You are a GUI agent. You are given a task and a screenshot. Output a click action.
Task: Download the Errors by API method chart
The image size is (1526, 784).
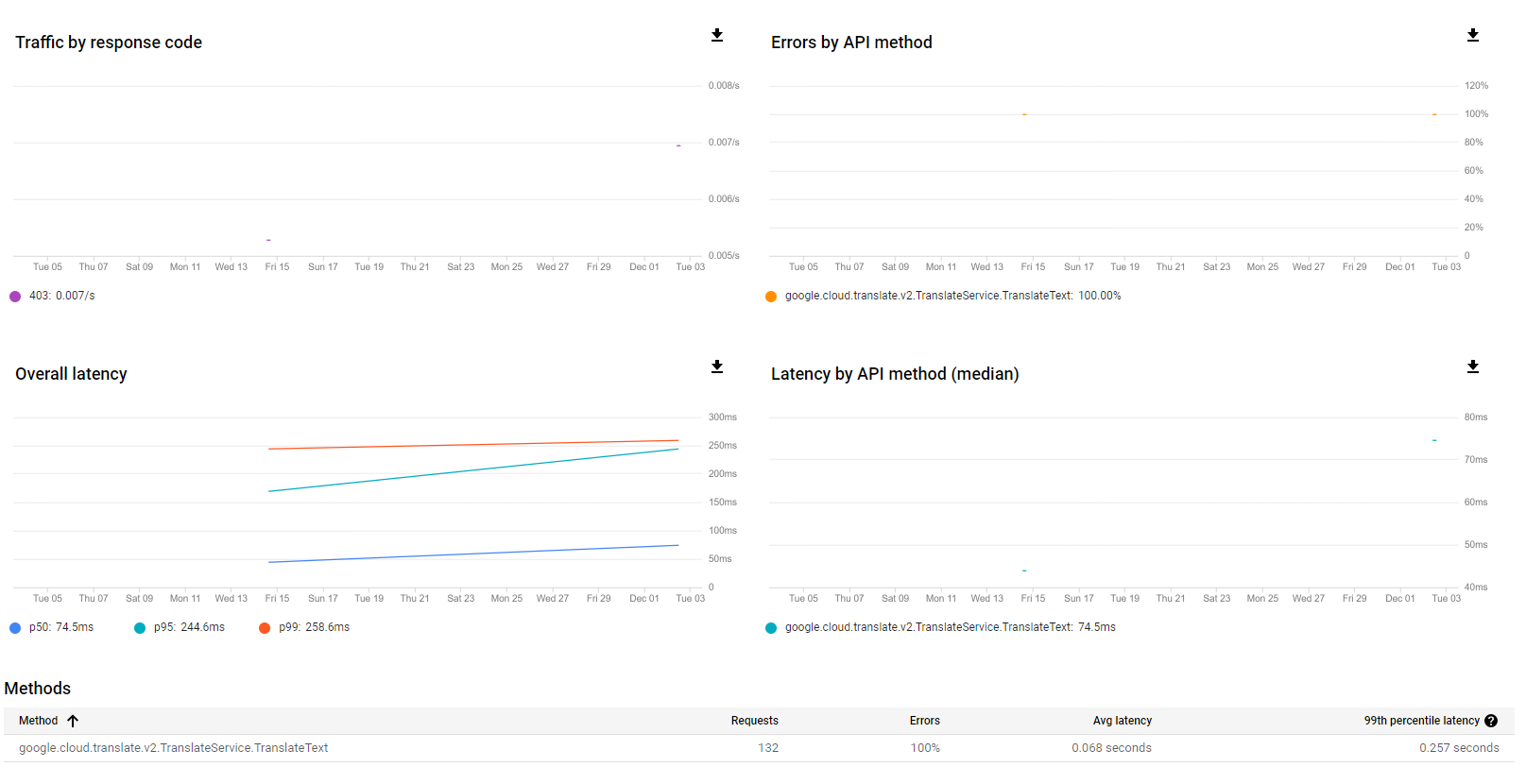point(1472,36)
